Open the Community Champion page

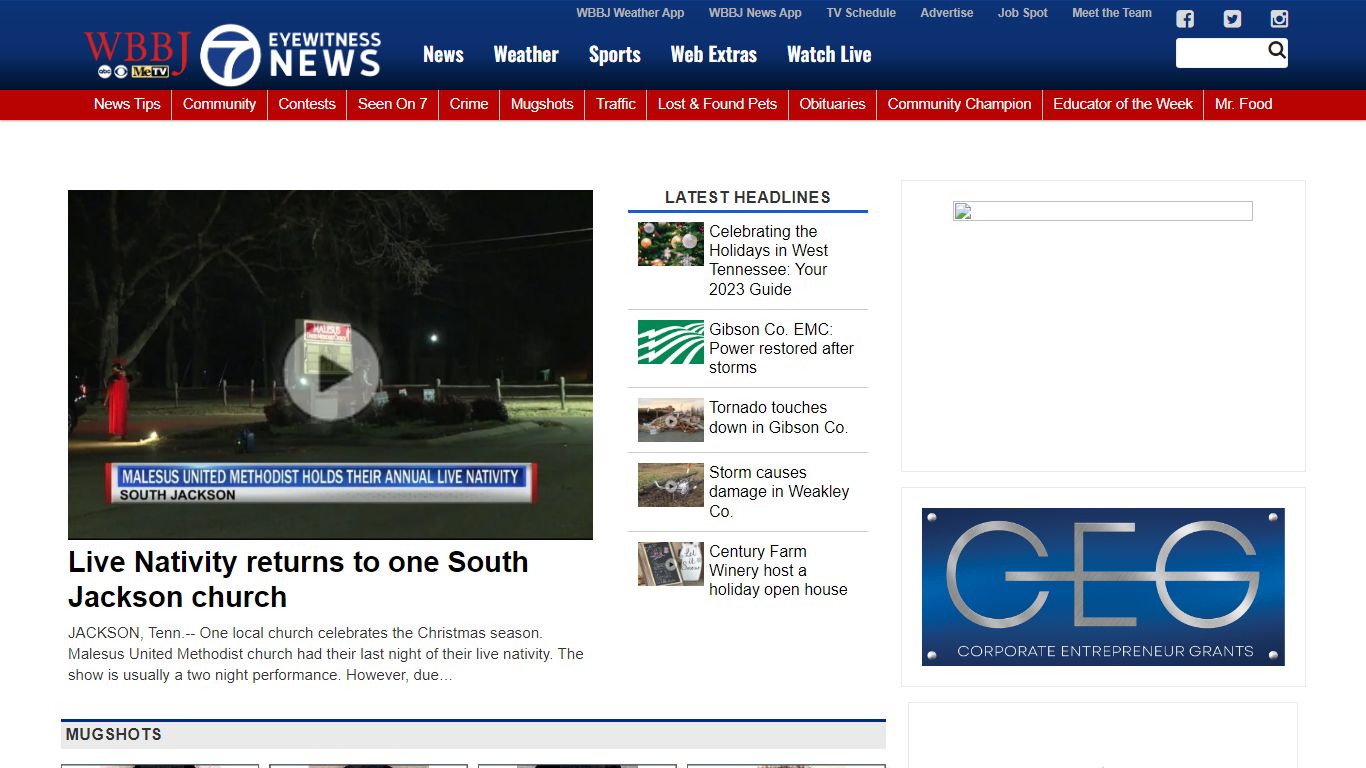(959, 104)
